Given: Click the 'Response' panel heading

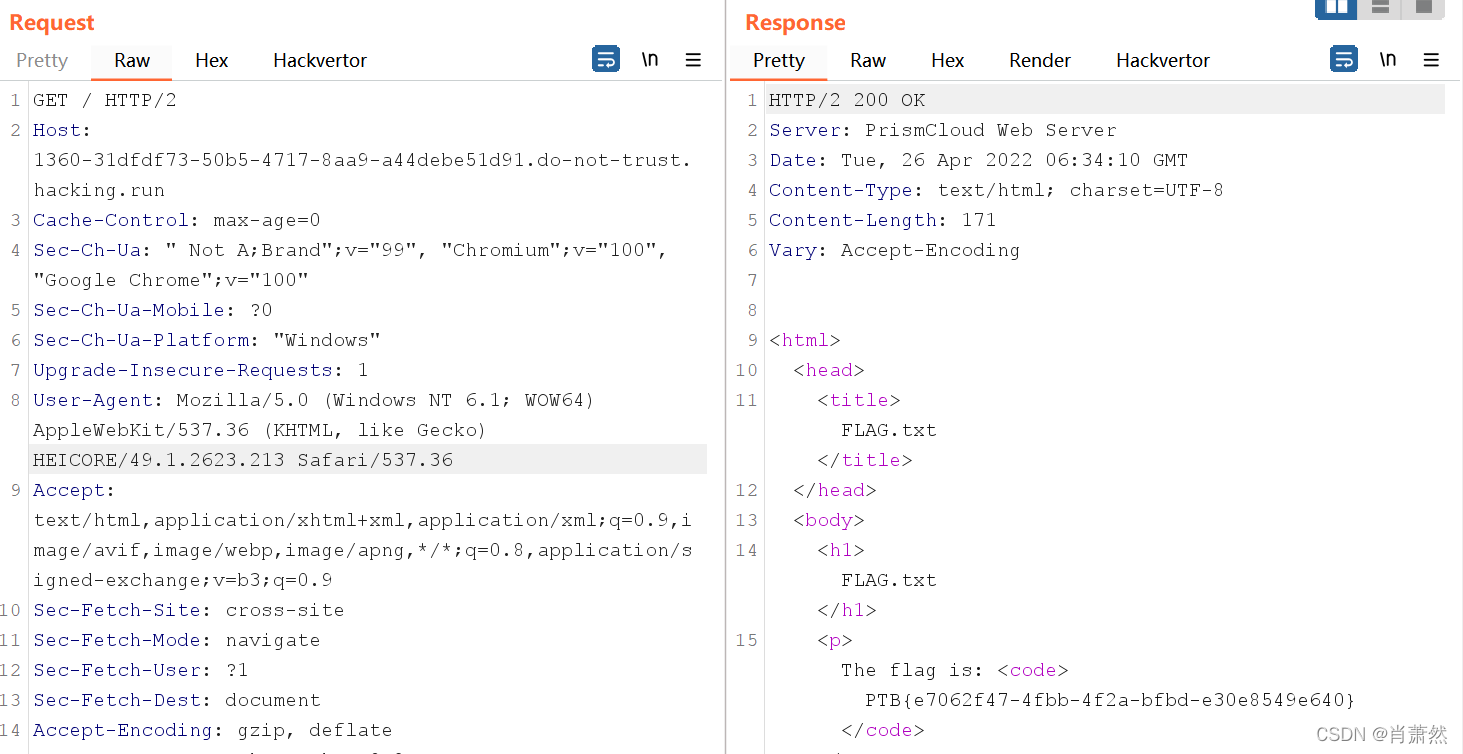Looking at the screenshot, I should 795,22.
